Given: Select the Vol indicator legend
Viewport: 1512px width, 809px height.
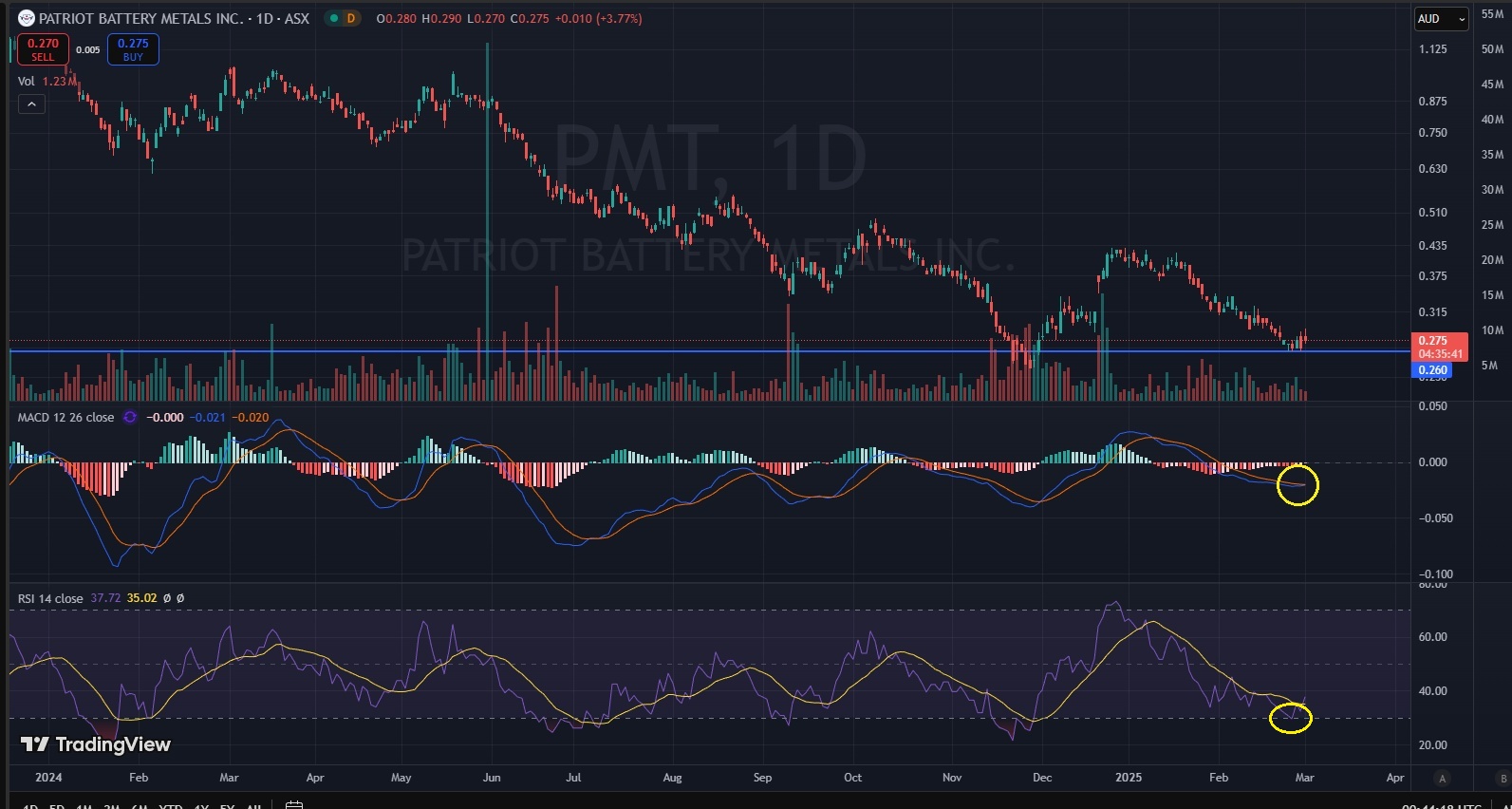Looking at the screenshot, I should click(27, 82).
